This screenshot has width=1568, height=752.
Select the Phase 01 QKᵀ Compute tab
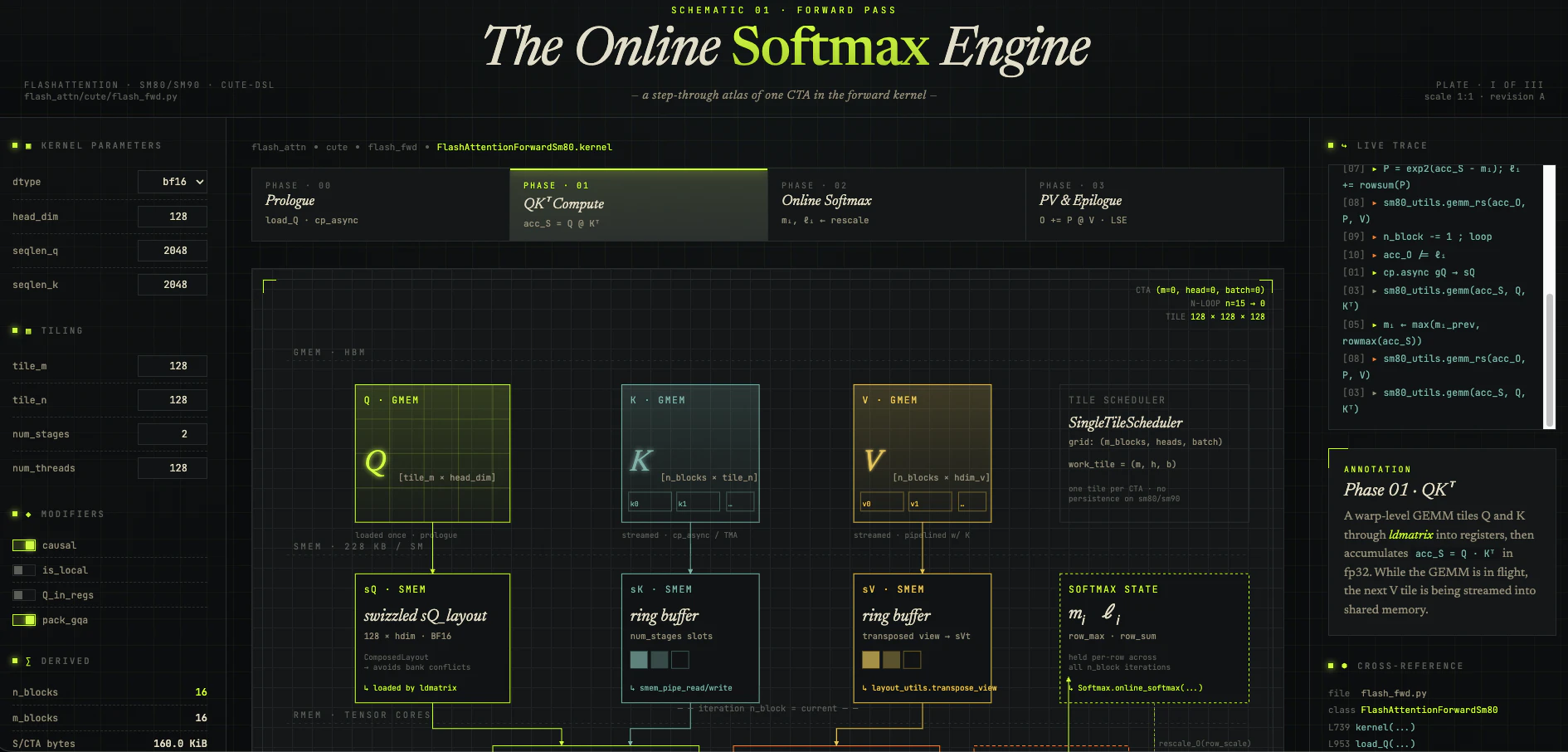coord(639,204)
